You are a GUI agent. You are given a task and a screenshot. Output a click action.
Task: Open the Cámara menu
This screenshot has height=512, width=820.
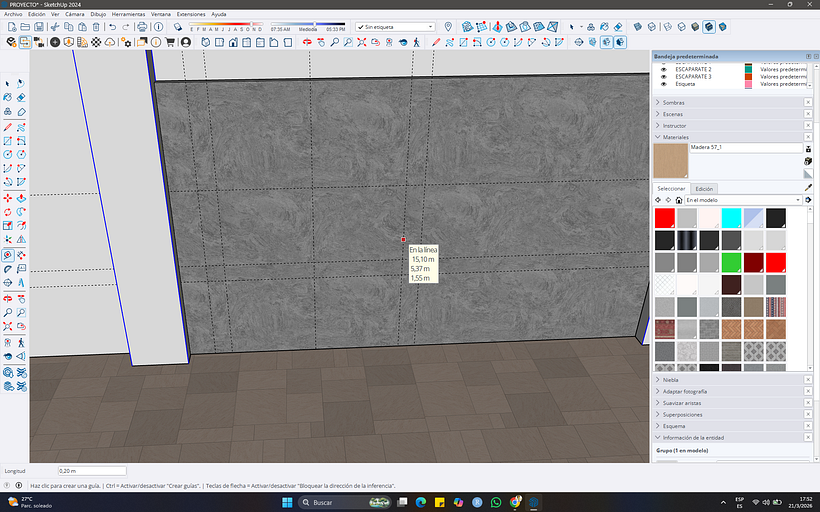pos(74,14)
